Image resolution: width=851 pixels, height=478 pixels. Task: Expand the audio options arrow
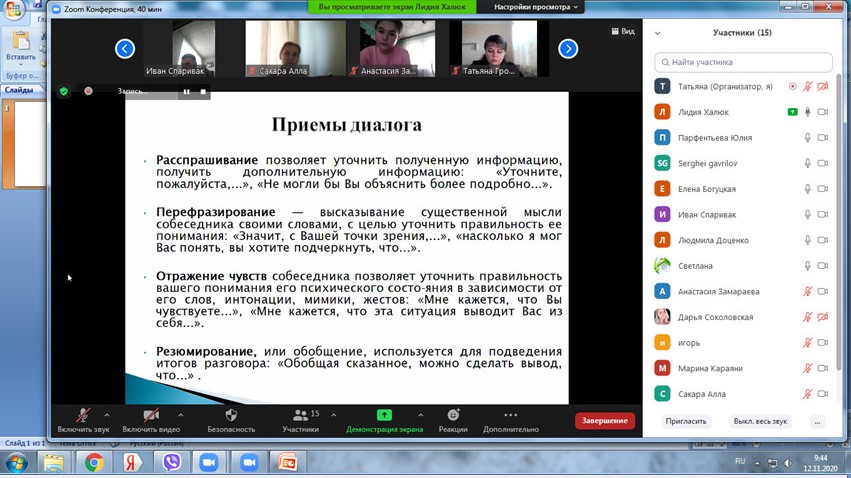[107, 415]
